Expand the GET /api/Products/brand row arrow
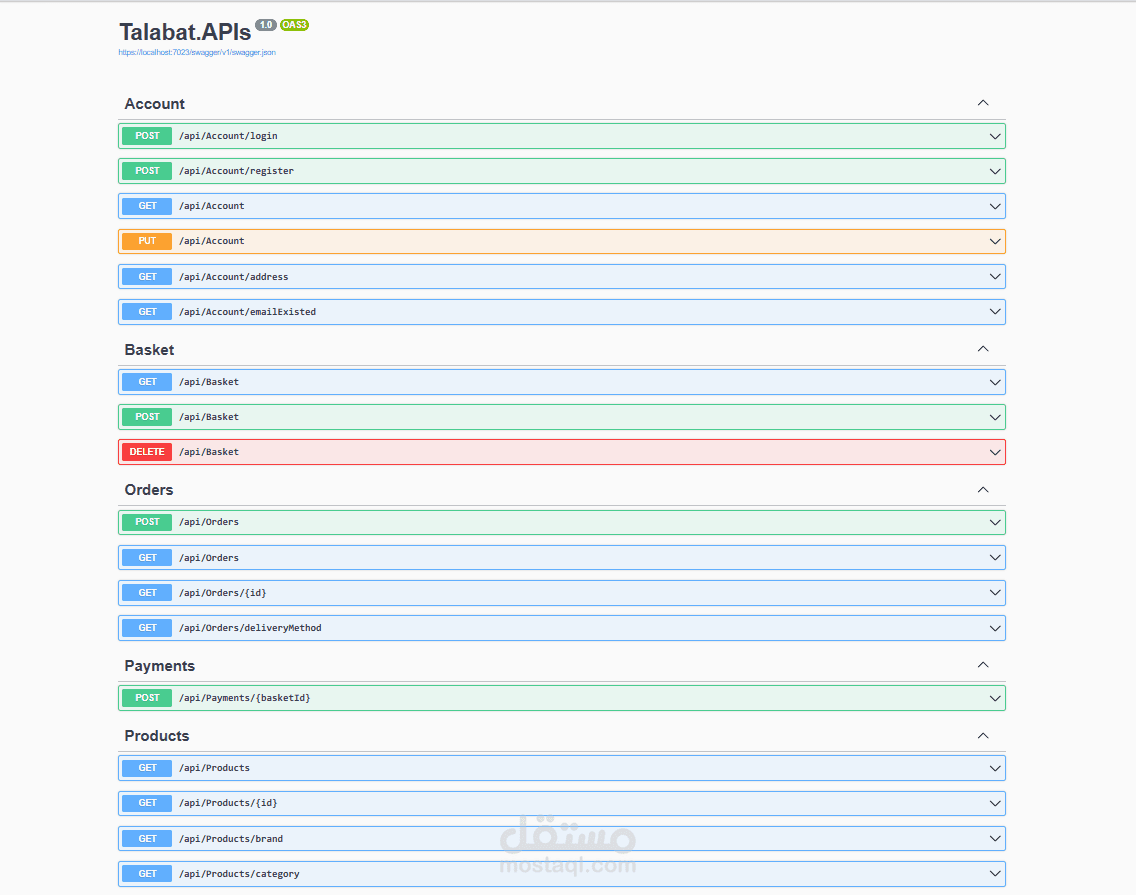This screenshot has width=1136, height=895. 995,838
